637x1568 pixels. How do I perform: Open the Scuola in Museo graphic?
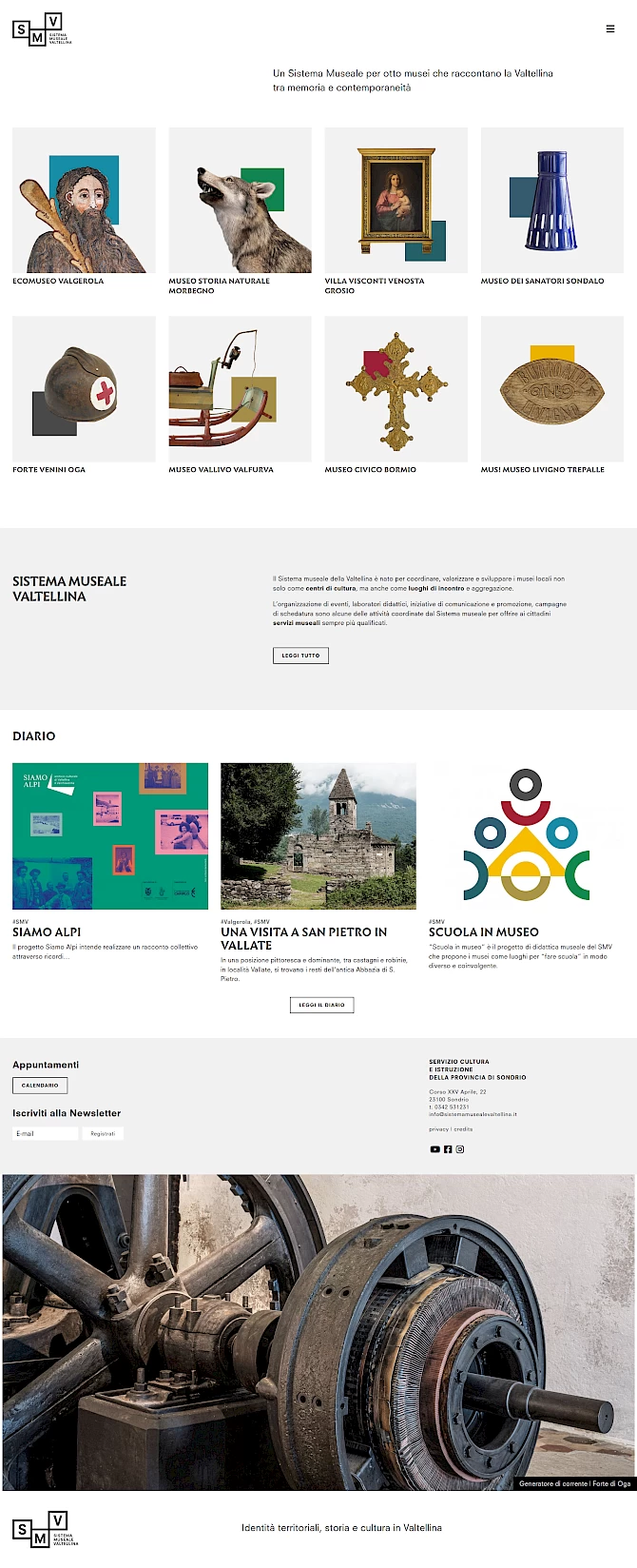click(526, 835)
